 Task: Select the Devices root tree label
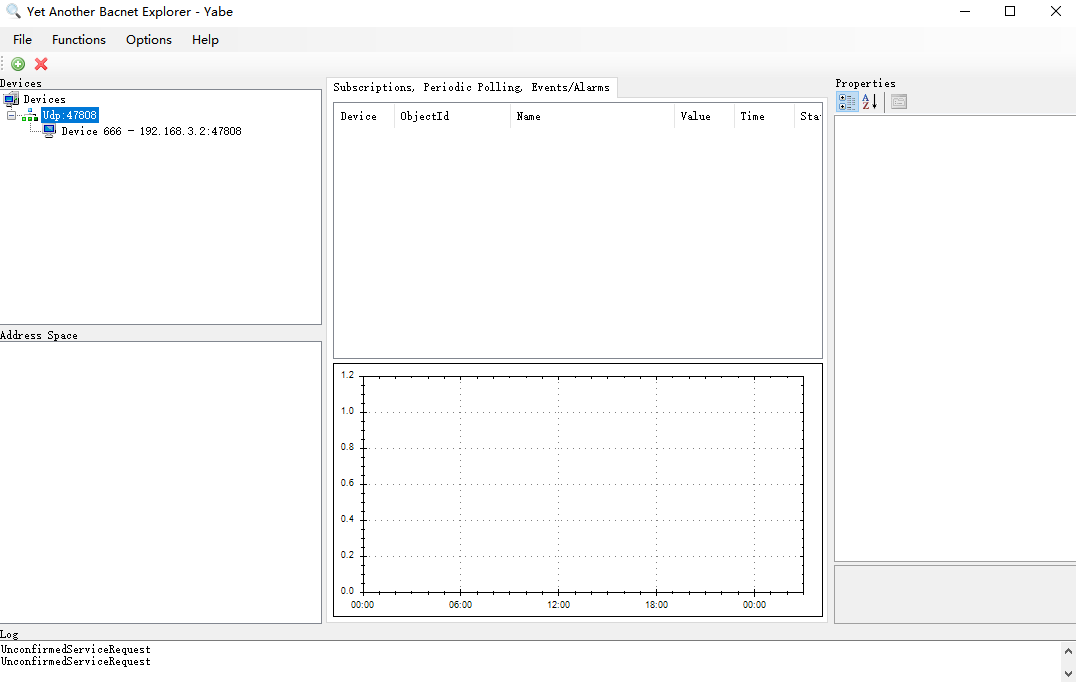(x=45, y=100)
